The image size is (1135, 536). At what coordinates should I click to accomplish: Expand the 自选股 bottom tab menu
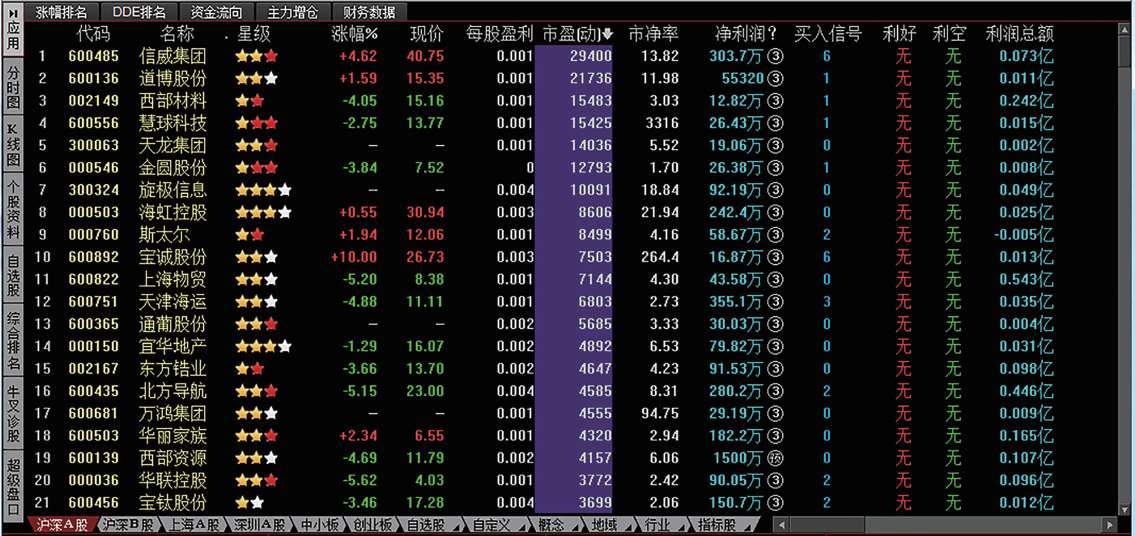pos(454,526)
